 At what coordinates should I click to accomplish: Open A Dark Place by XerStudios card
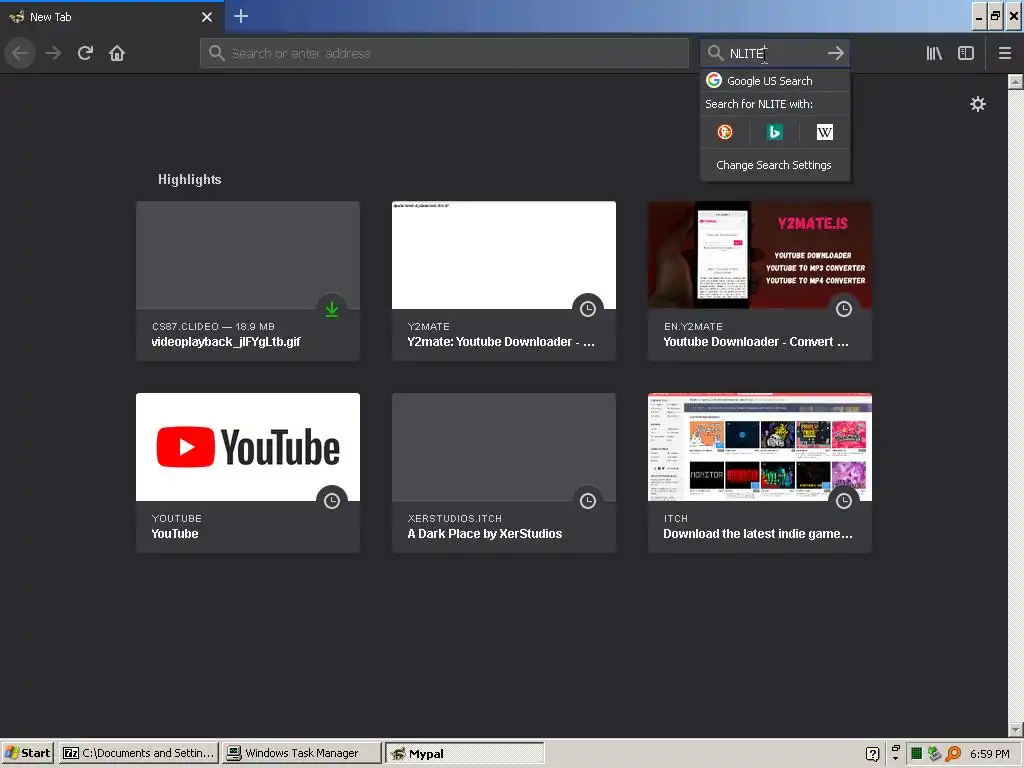click(504, 473)
